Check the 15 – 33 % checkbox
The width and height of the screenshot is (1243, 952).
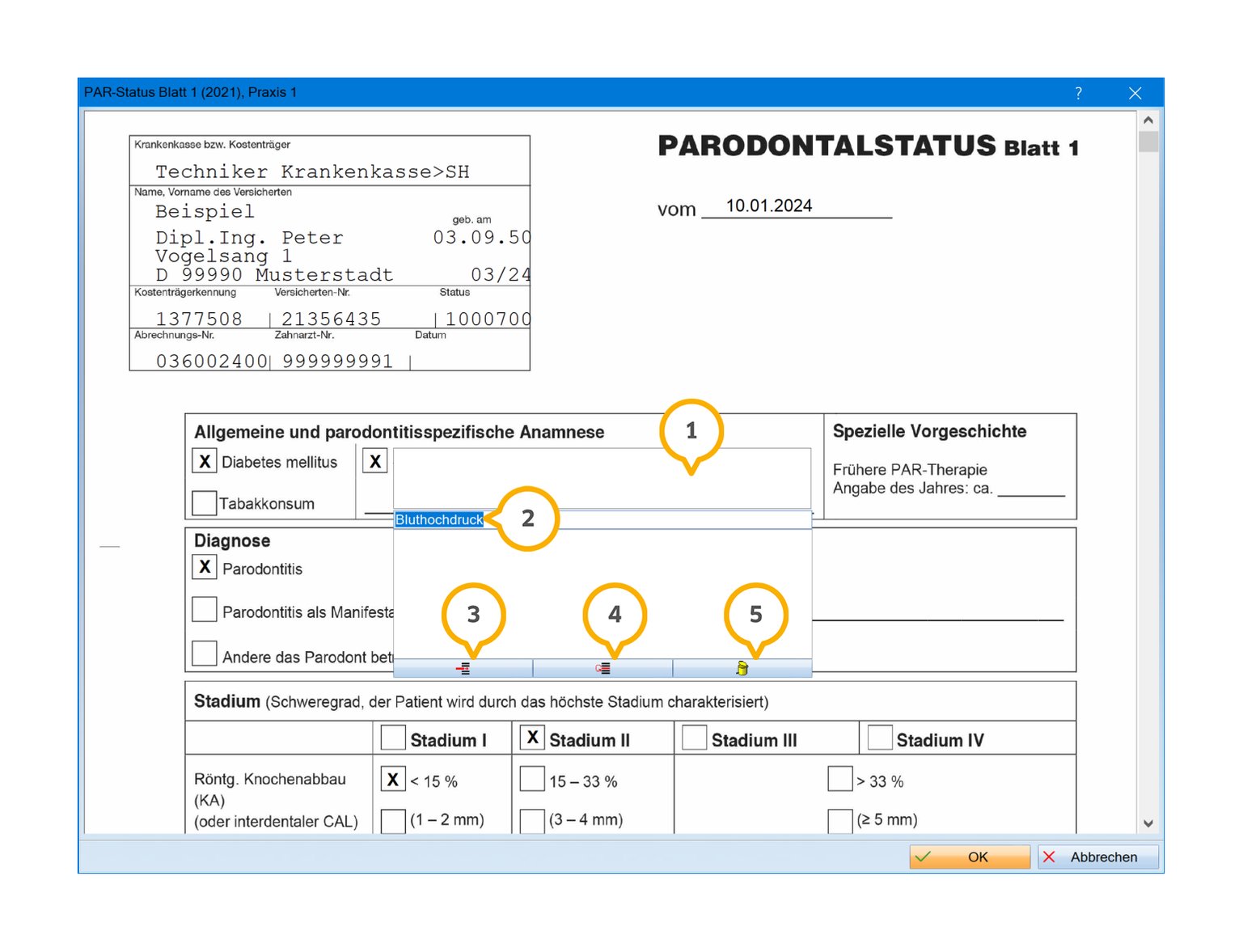click(x=532, y=779)
